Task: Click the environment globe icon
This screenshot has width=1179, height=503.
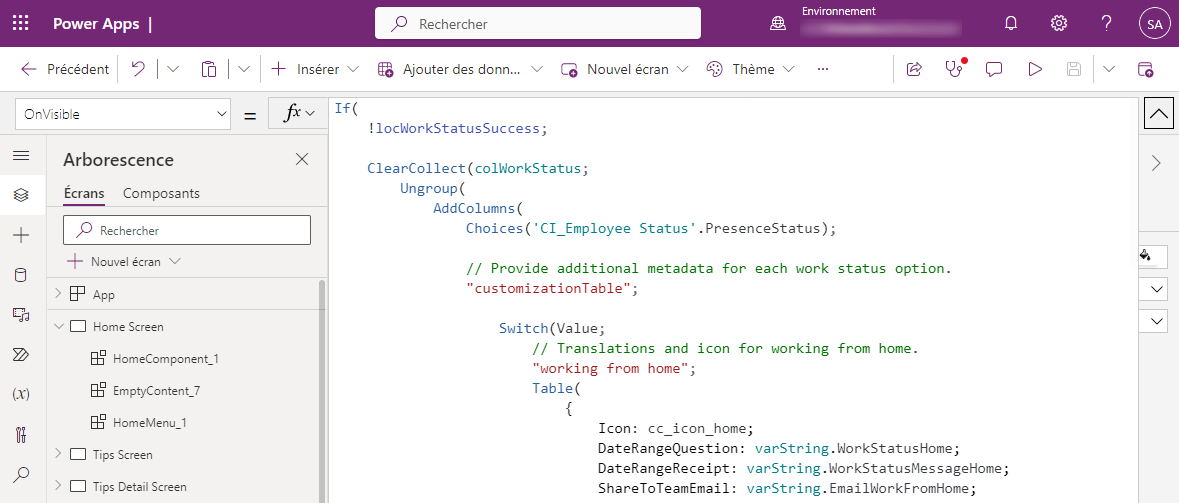Action: tap(778, 24)
